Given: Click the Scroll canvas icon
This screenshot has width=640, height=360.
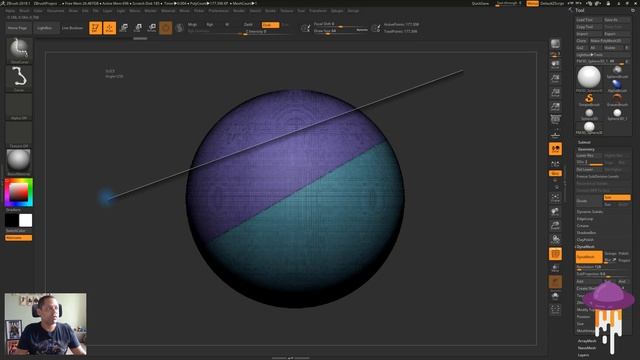Looking at the screenshot, I should [555, 64].
